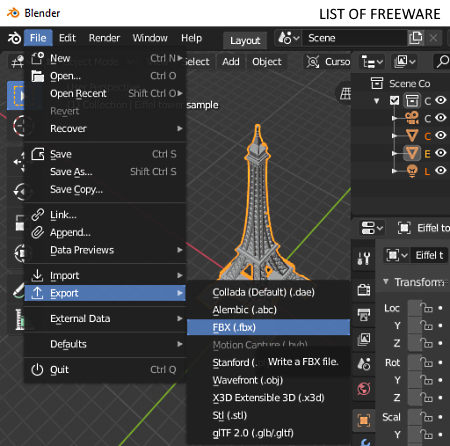The image size is (450, 446).
Task: Open the Edit menu
Action: pyautogui.click(x=67, y=38)
